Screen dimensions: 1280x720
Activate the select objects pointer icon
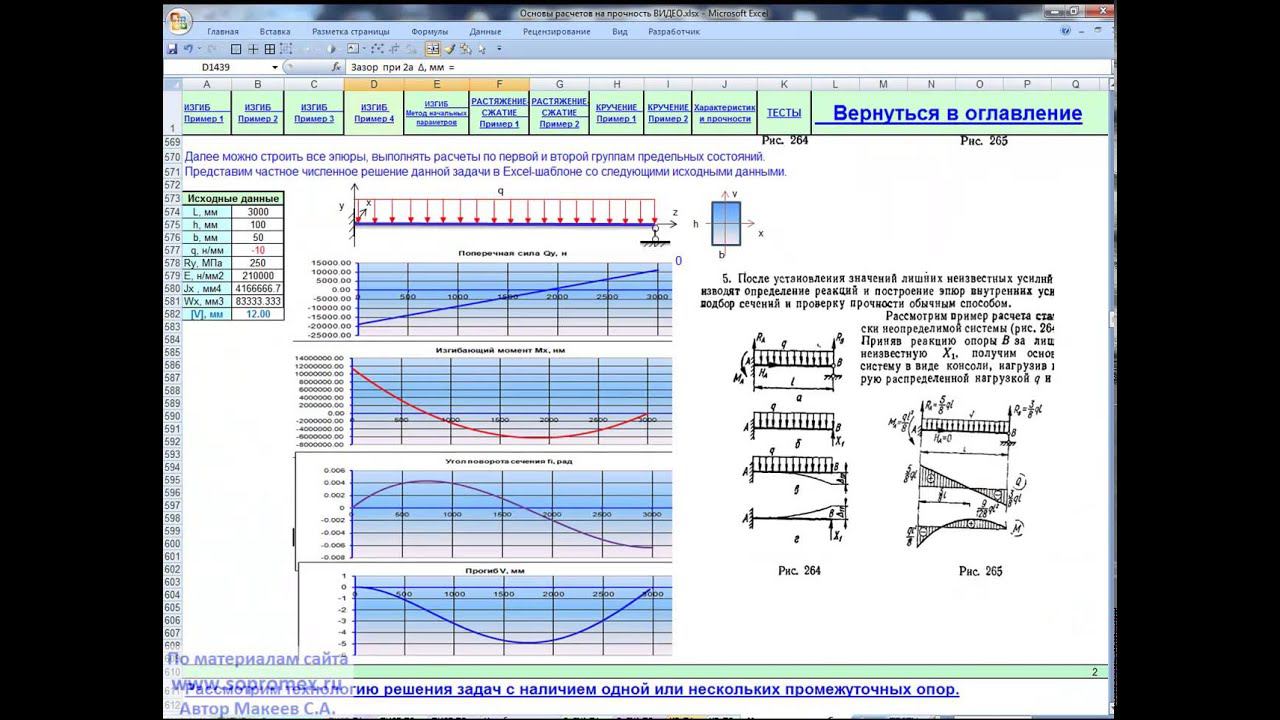click(x=481, y=48)
